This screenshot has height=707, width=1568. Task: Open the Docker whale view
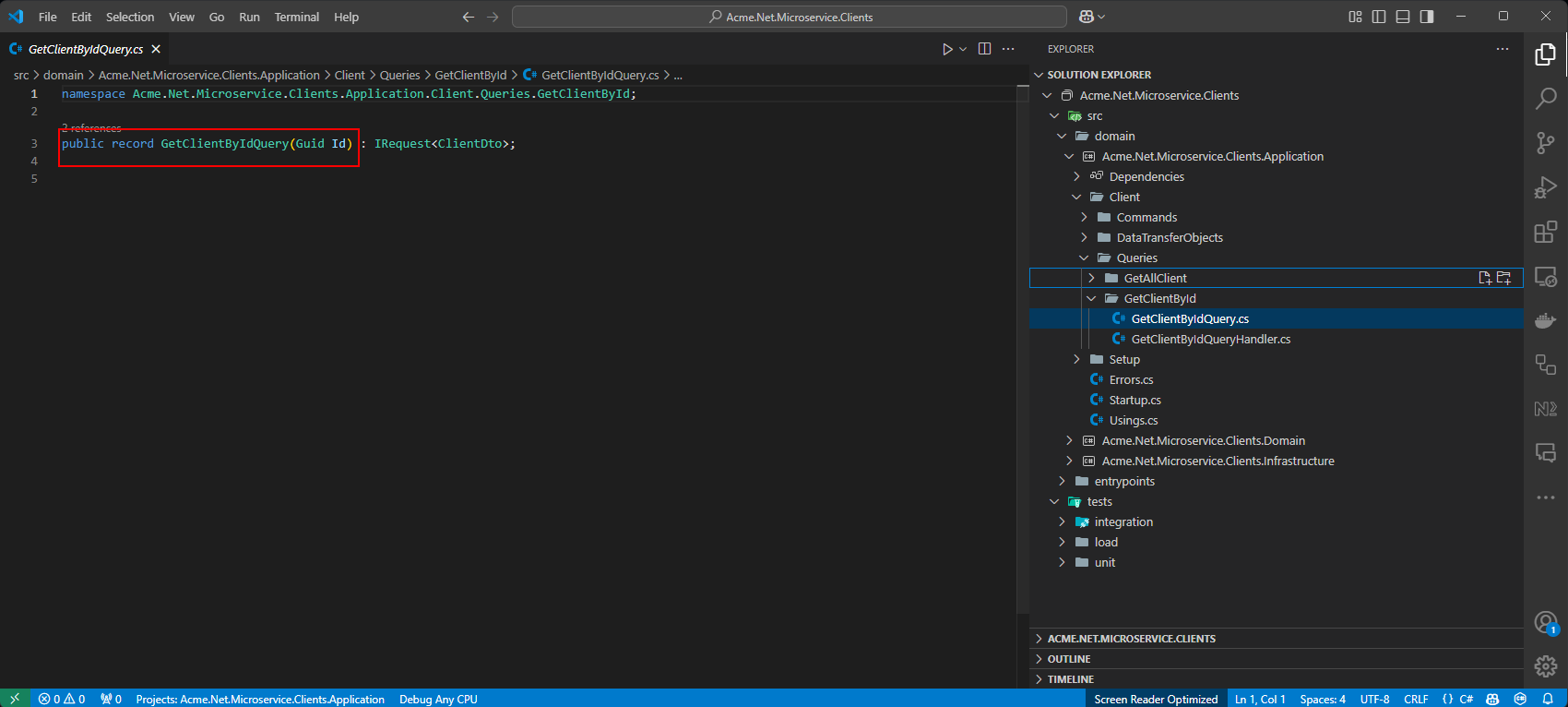point(1546,320)
